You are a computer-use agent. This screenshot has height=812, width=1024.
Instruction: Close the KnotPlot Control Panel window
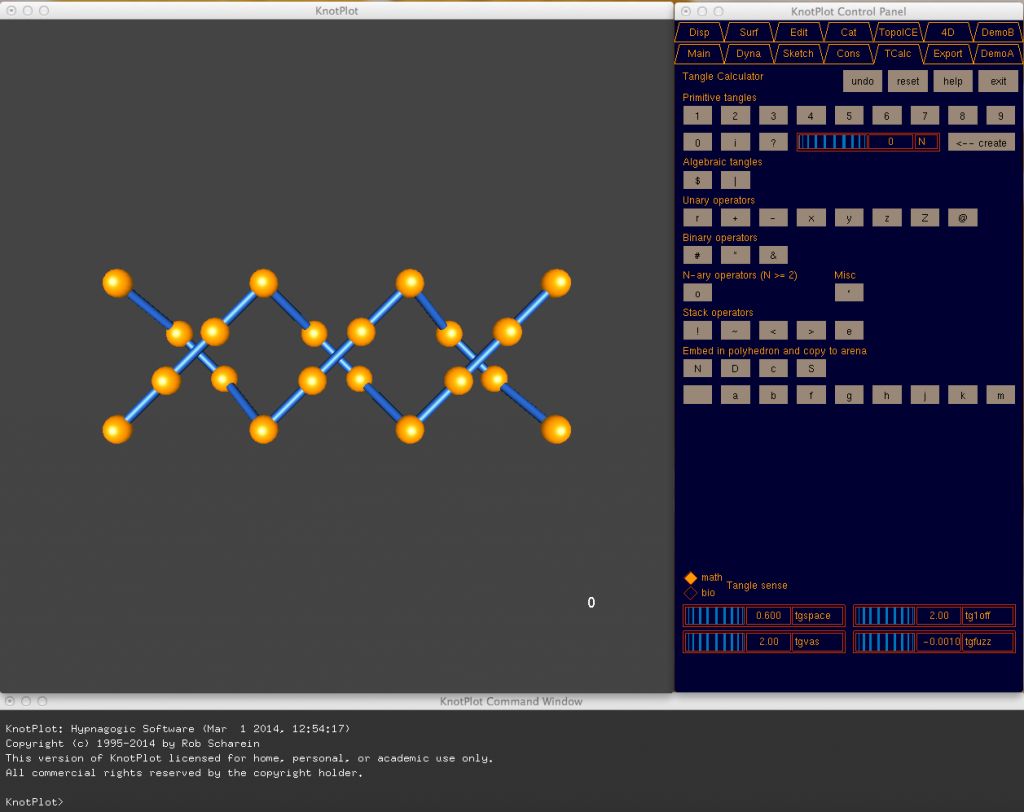coord(686,11)
